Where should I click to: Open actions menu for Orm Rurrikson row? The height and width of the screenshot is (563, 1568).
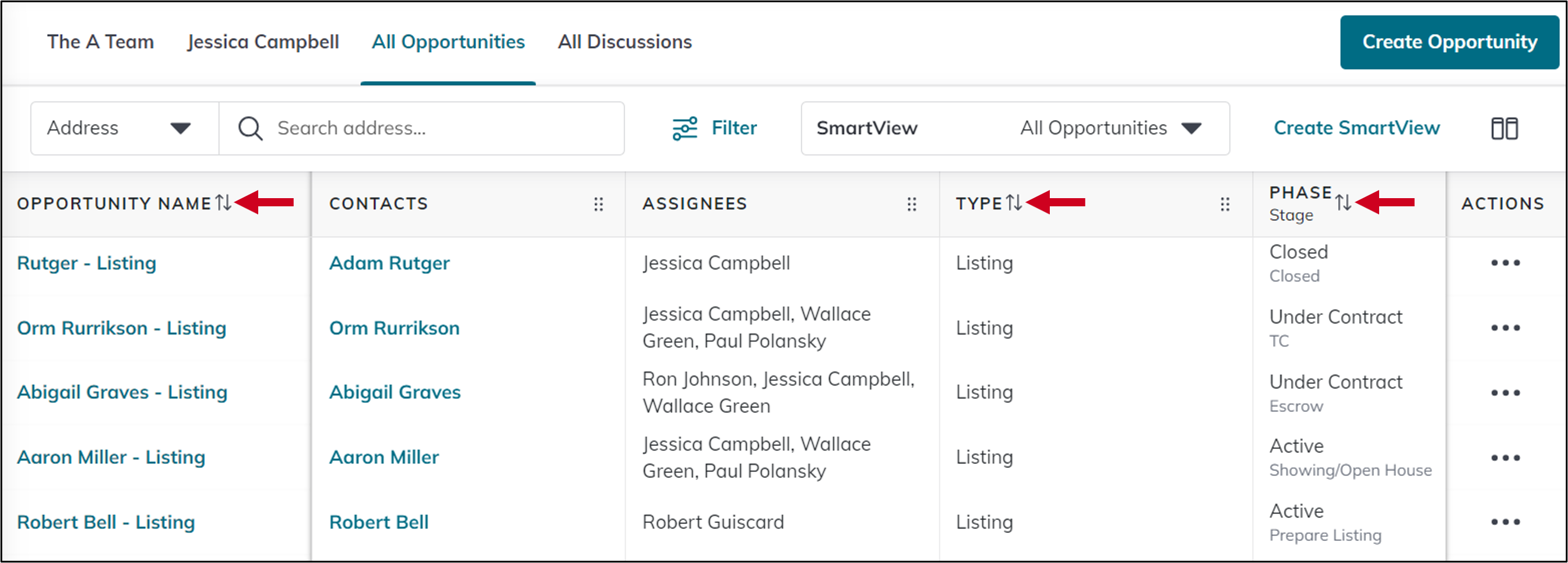click(1505, 328)
